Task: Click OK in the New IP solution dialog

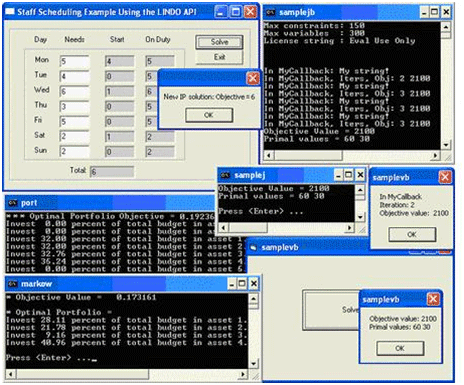Action: [209, 115]
